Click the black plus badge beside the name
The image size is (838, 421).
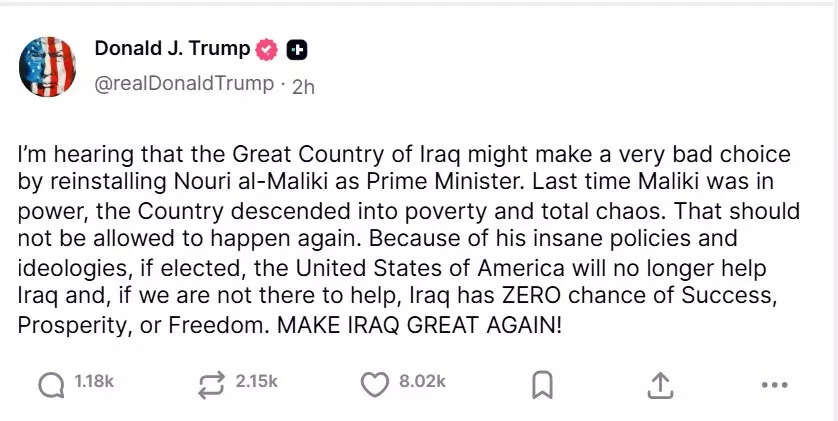point(297,49)
